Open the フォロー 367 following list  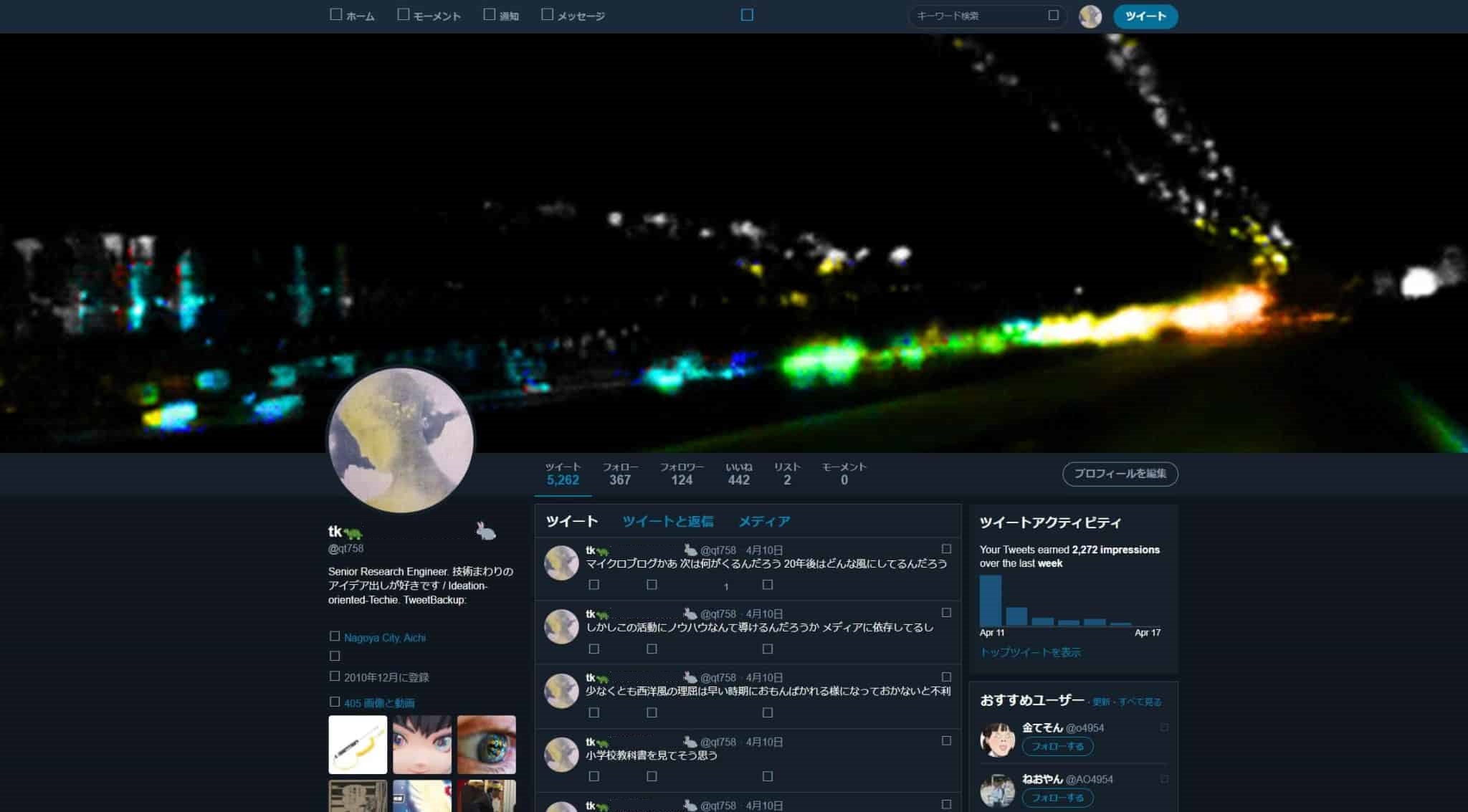pos(620,474)
